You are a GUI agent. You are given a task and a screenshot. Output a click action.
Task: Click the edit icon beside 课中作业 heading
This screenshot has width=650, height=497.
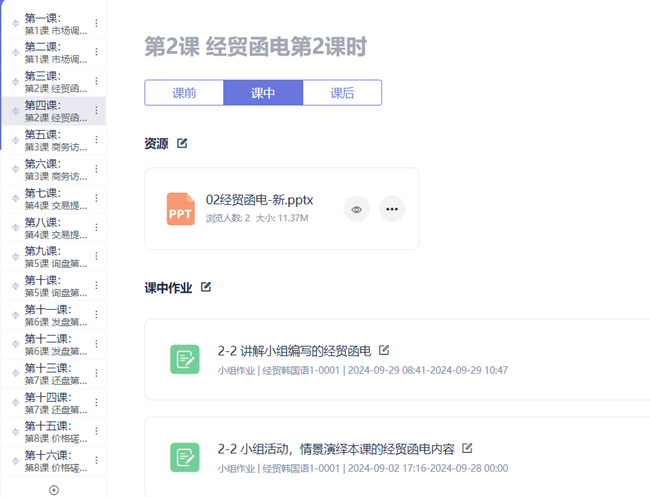(x=206, y=287)
